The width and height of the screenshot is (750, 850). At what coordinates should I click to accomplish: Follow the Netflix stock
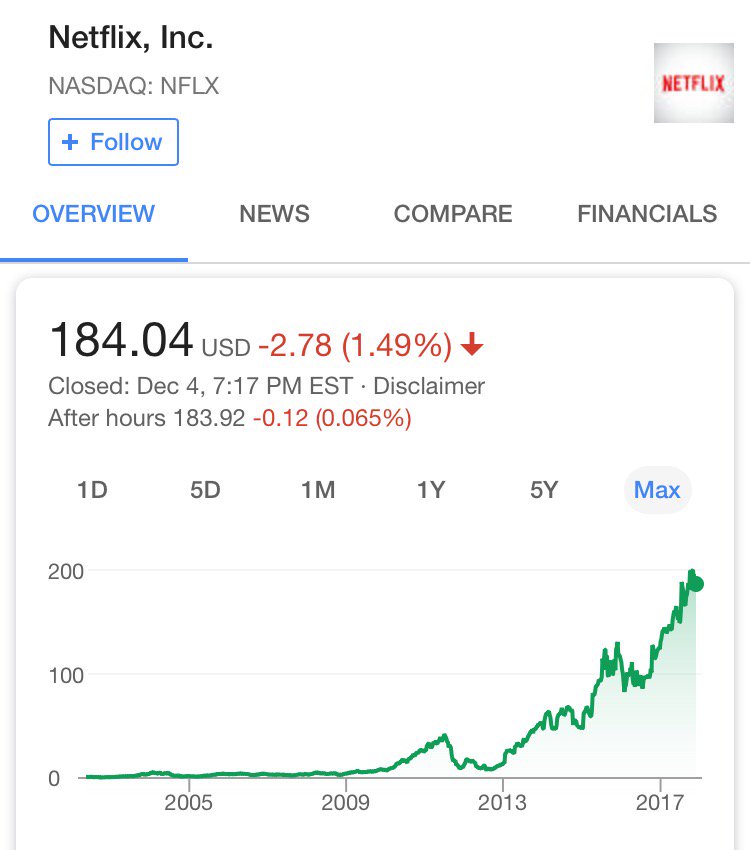[x=113, y=142]
